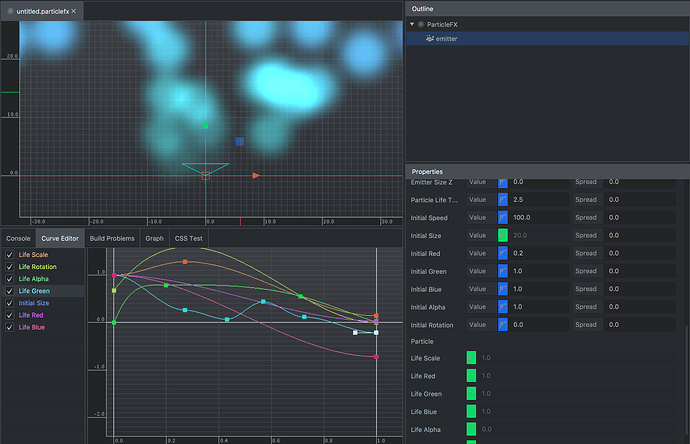Click the blue curve button for Initial Speed

pos(503,217)
